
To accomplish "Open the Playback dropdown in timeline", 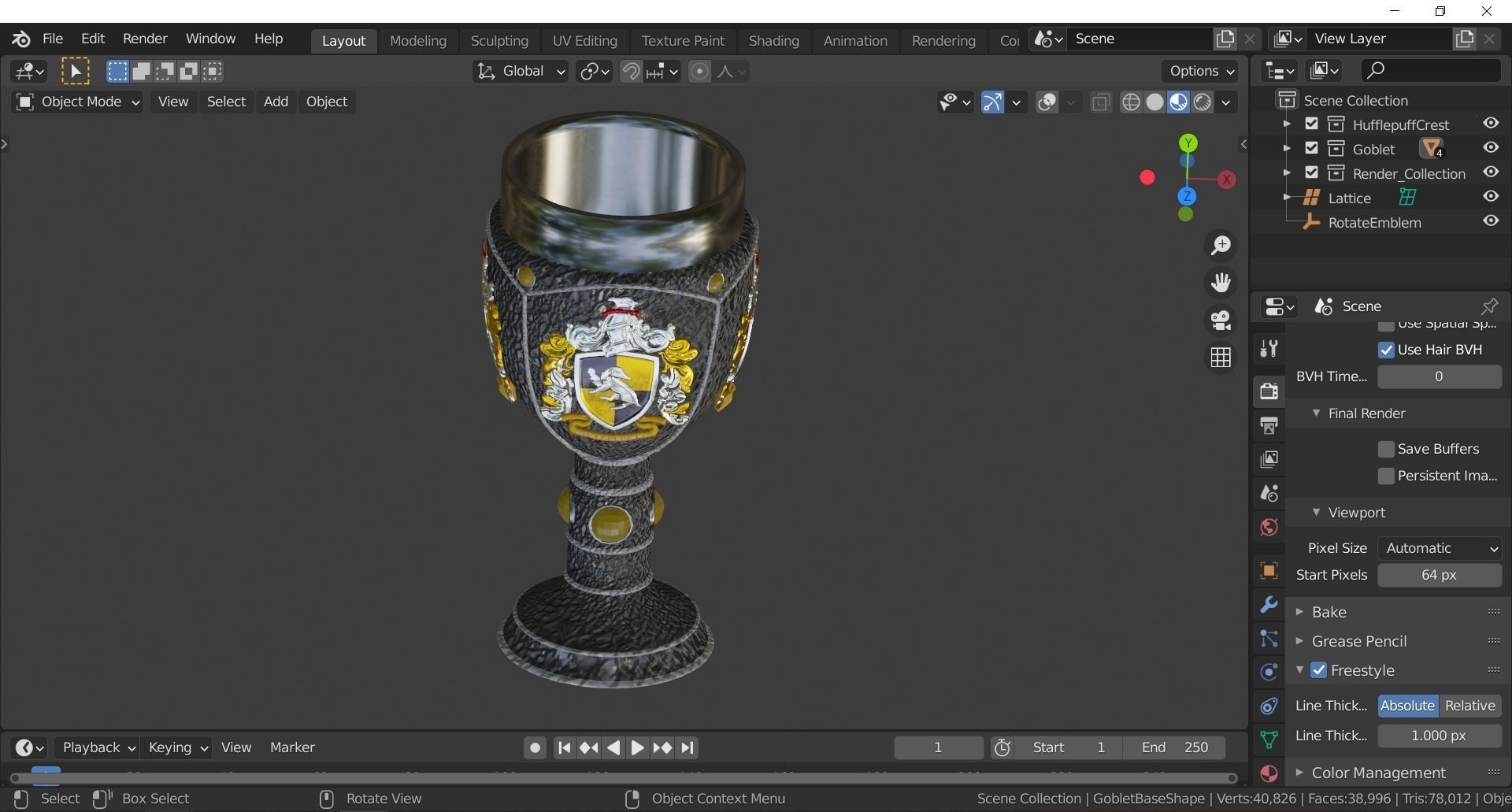I will click(x=98, y=747).
